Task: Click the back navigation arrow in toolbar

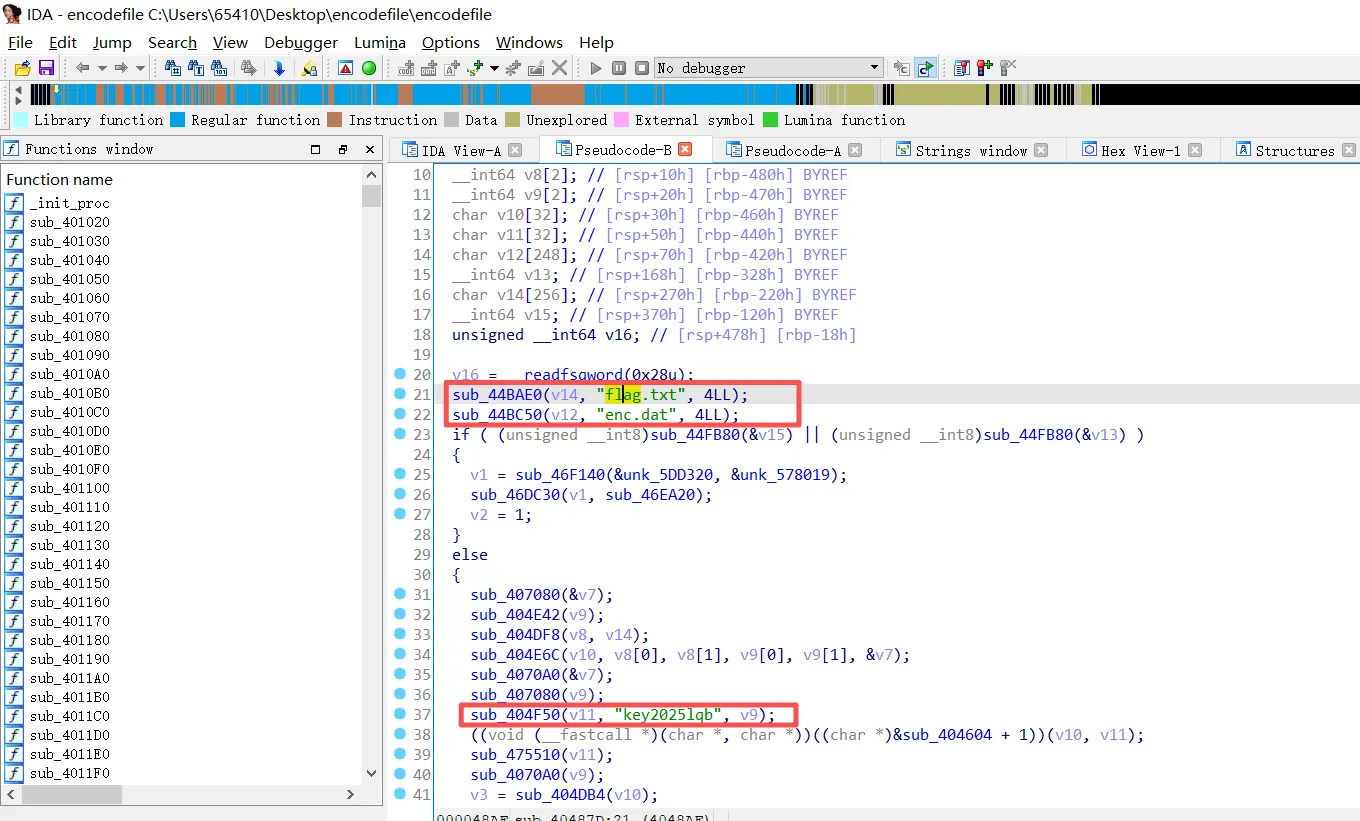Action: coord(82,68)
